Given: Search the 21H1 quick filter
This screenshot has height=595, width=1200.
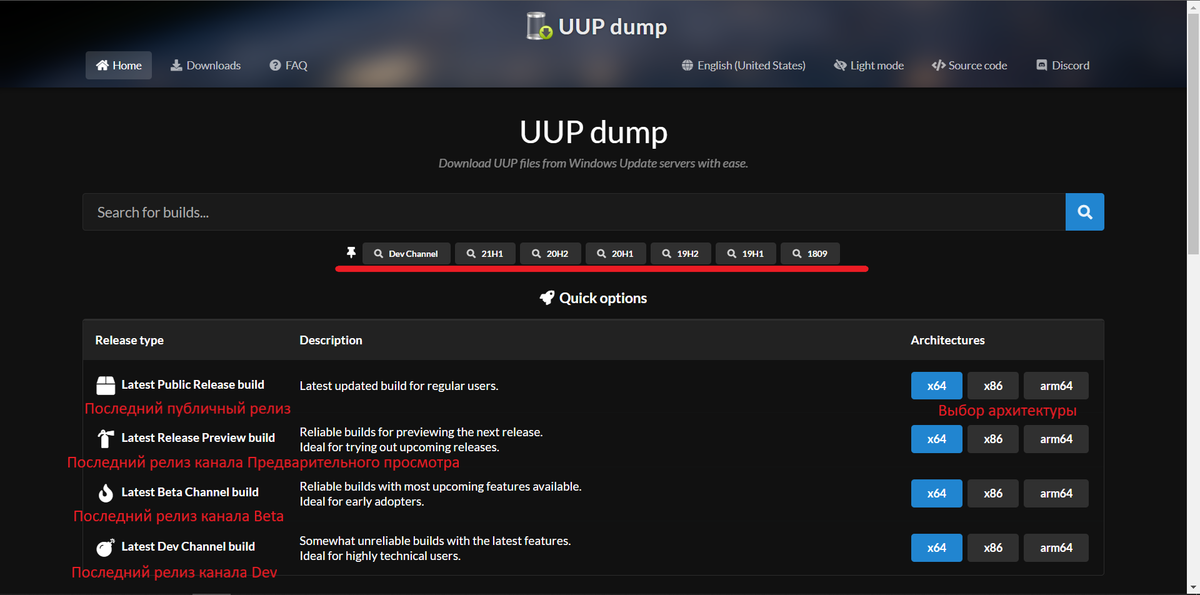Looking at the screenshot, I should 485,254.
